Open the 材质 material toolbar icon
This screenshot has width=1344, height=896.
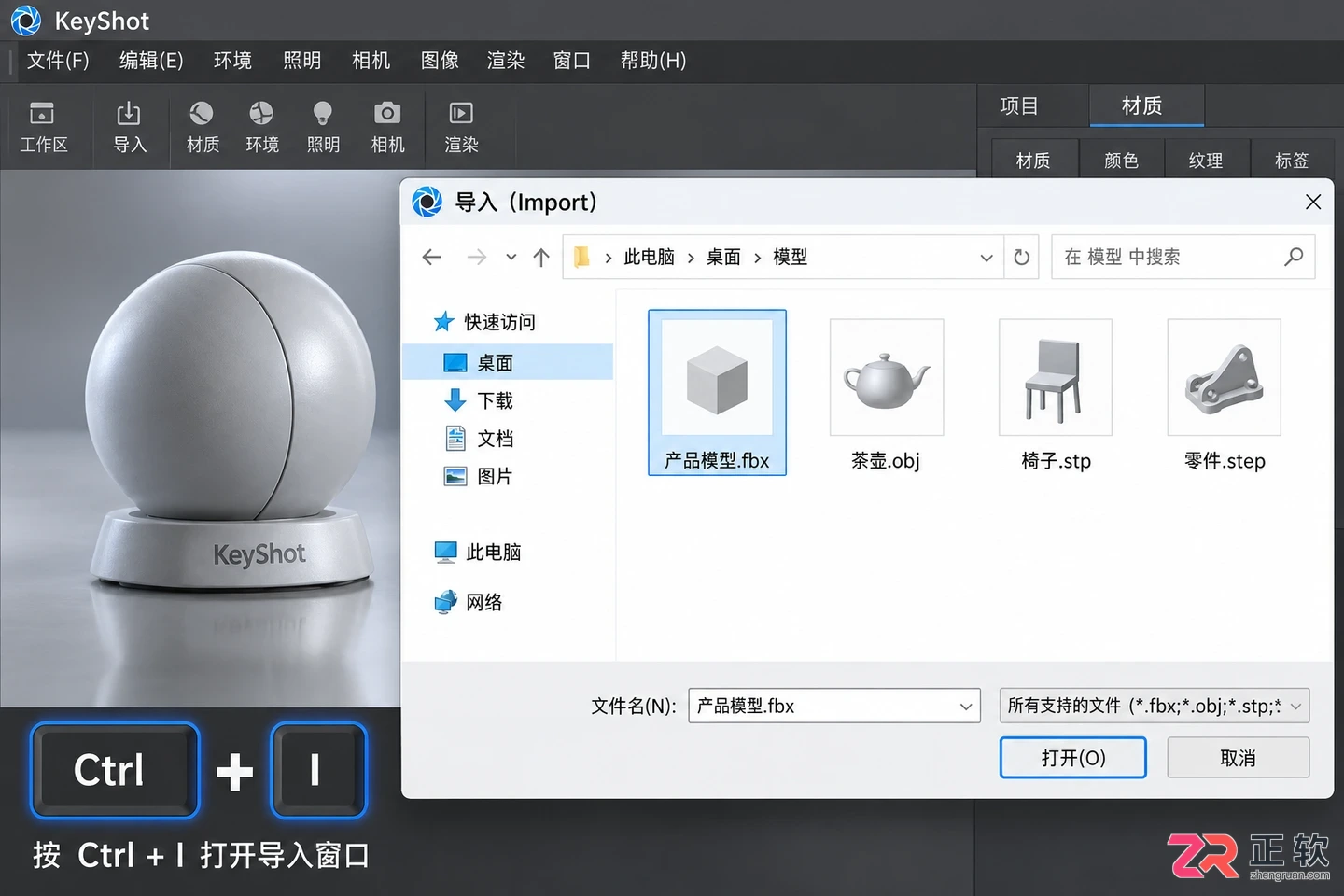[x=202, y=127]
